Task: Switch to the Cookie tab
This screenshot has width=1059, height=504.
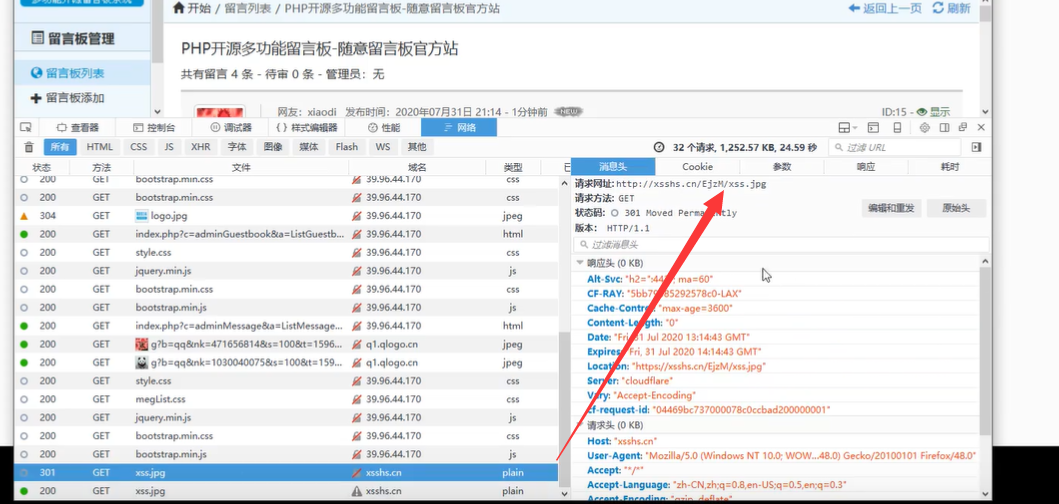Action: pyautogui.click(x=697, y=167)
